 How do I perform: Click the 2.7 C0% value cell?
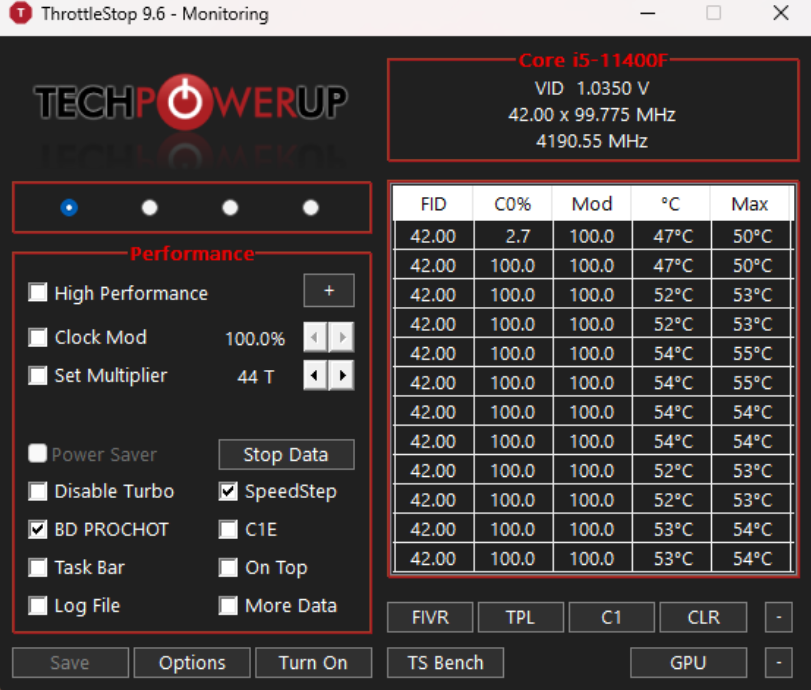coord(514,236)
